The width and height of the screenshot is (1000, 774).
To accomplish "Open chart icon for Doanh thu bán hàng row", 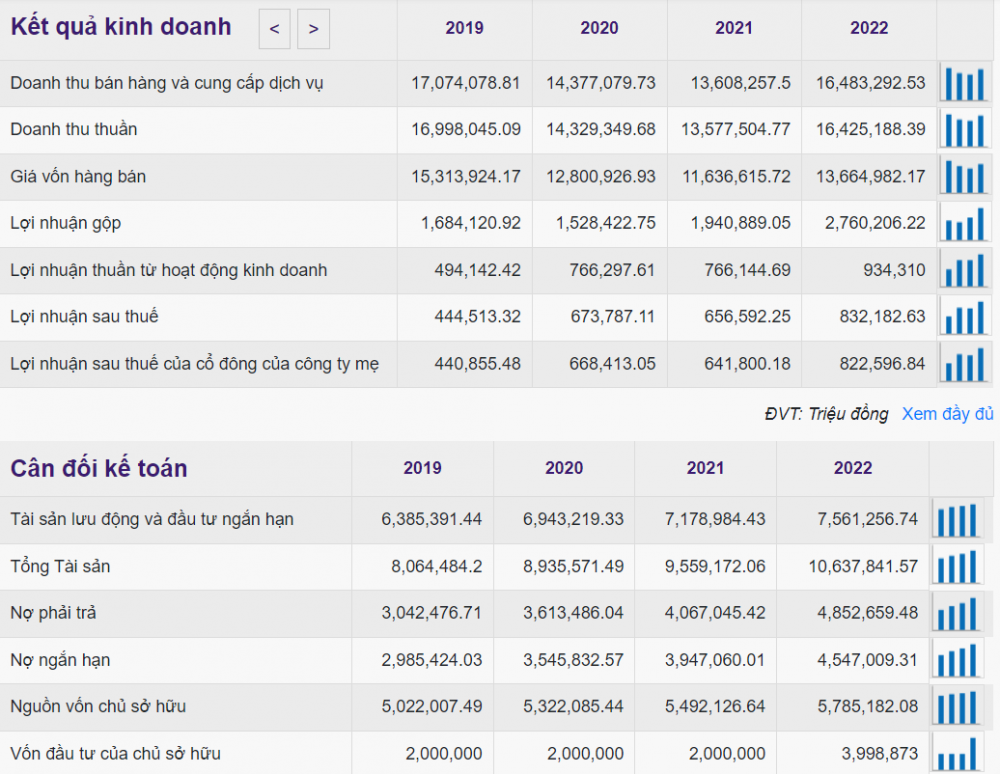I will (965, 84).
